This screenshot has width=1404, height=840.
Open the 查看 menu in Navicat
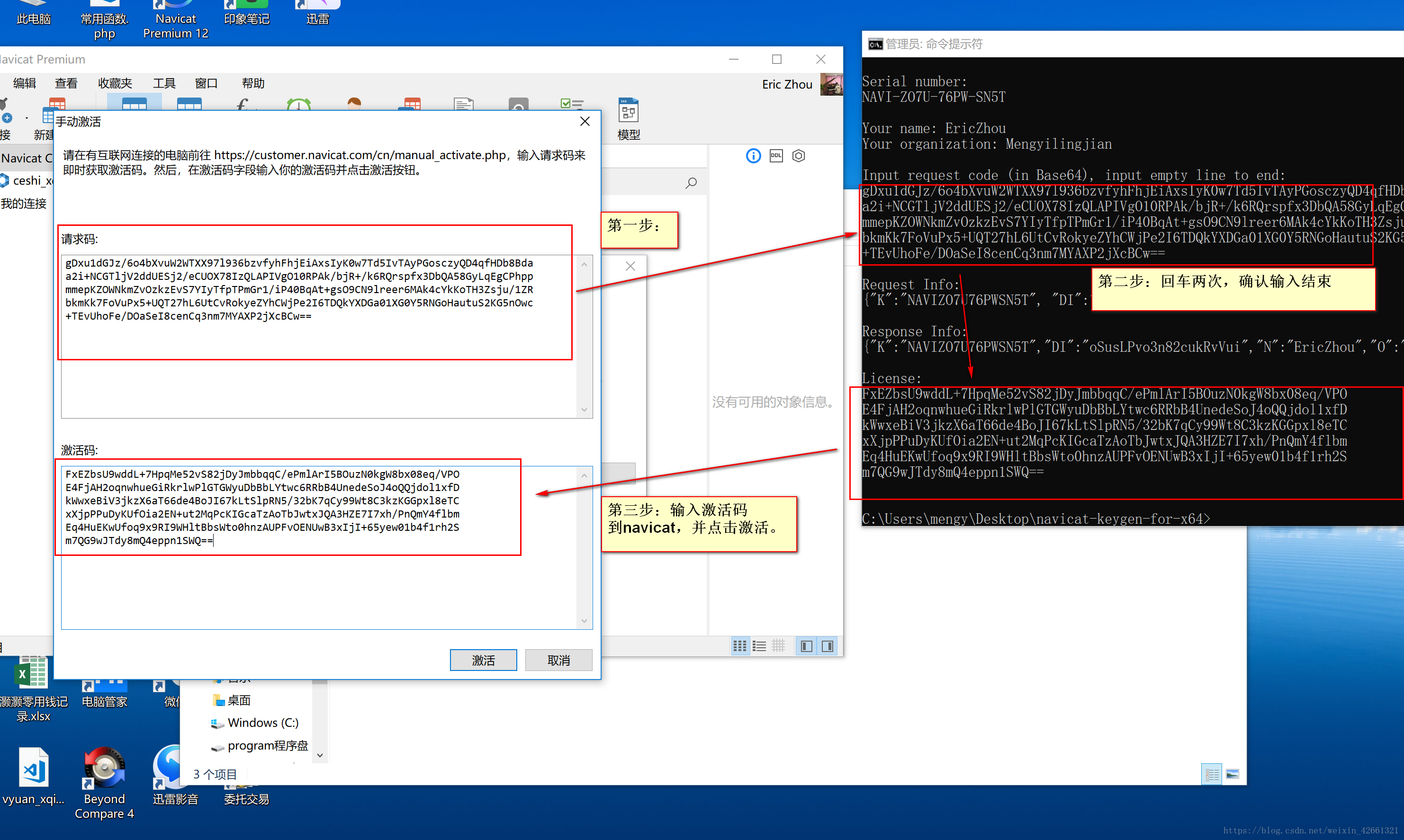pyautogui.click(x=66, y=83)
